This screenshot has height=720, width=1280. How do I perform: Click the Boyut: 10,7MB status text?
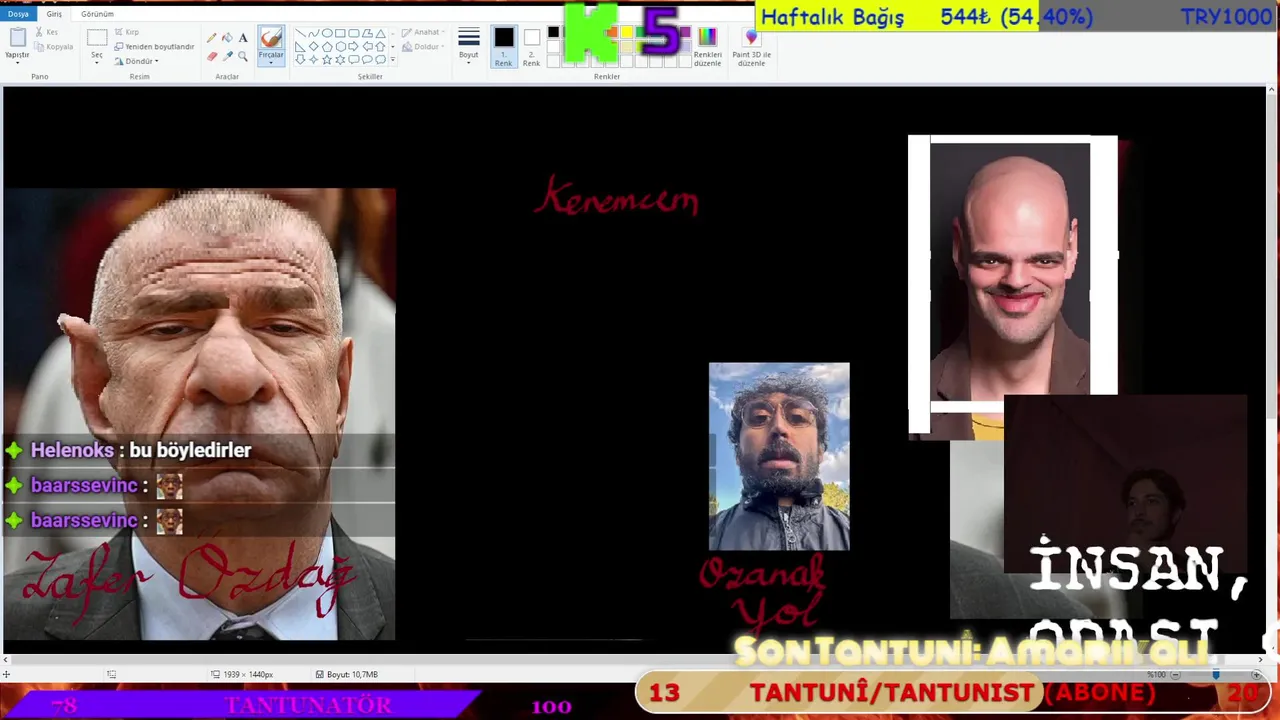(x=346, y=675)
